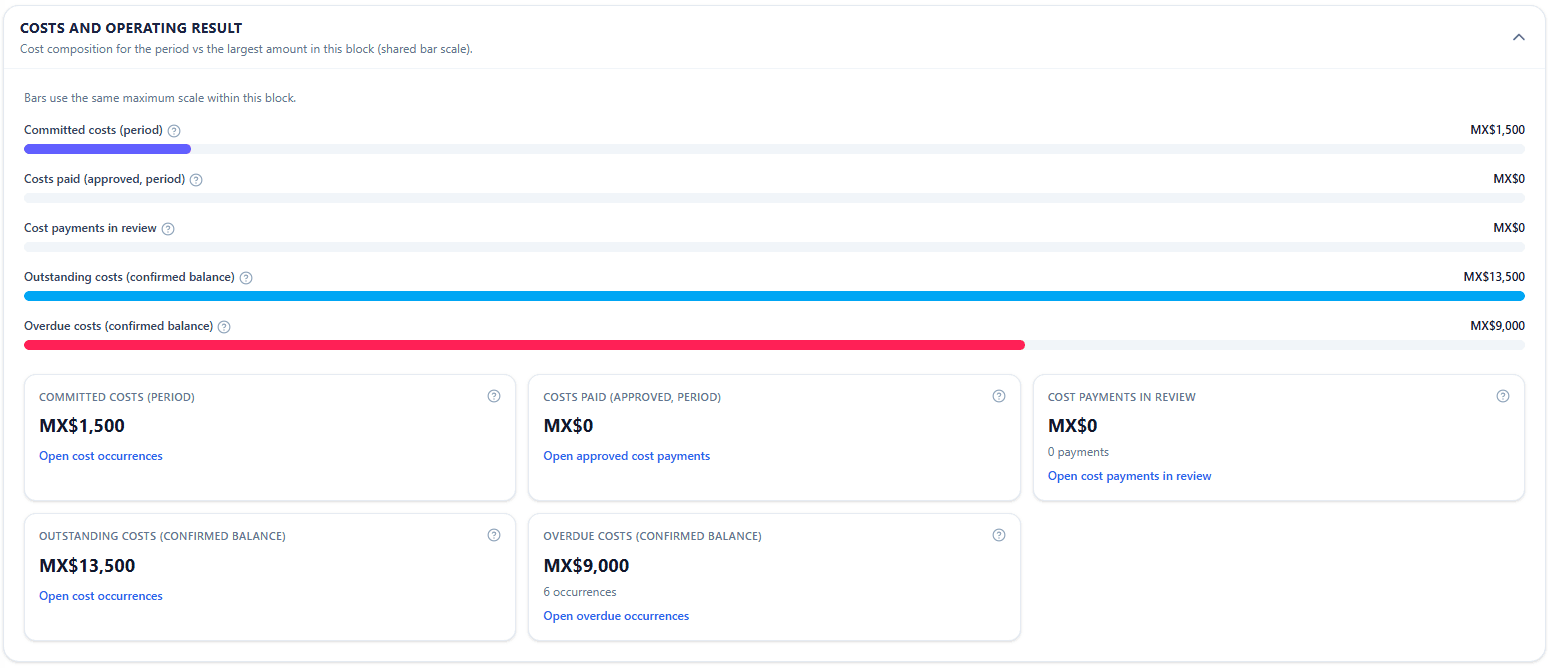
Task: Collapse the Costs and Operating Result section
Action: tap(1518, 37)
